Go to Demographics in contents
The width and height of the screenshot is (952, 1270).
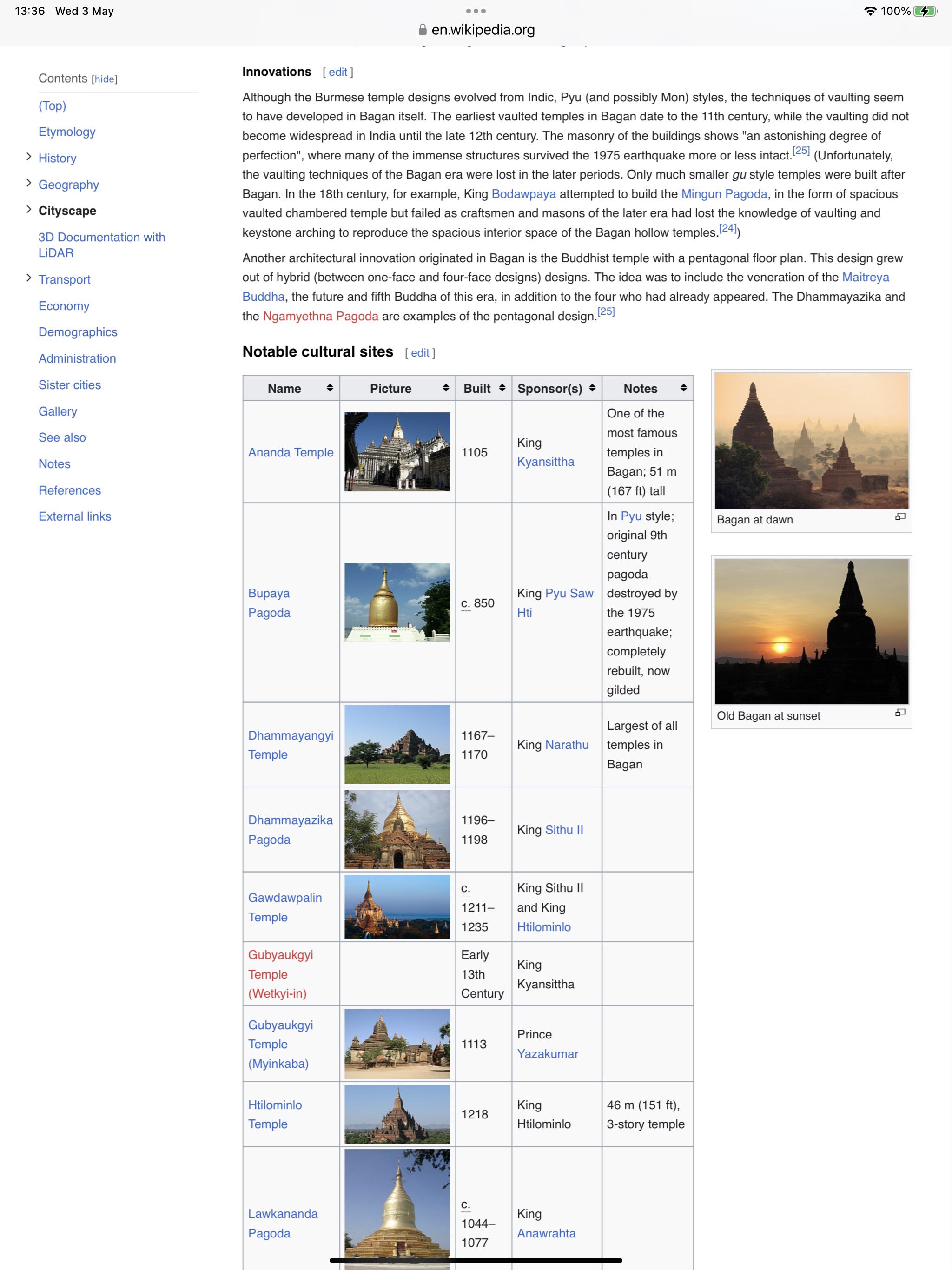78,332
